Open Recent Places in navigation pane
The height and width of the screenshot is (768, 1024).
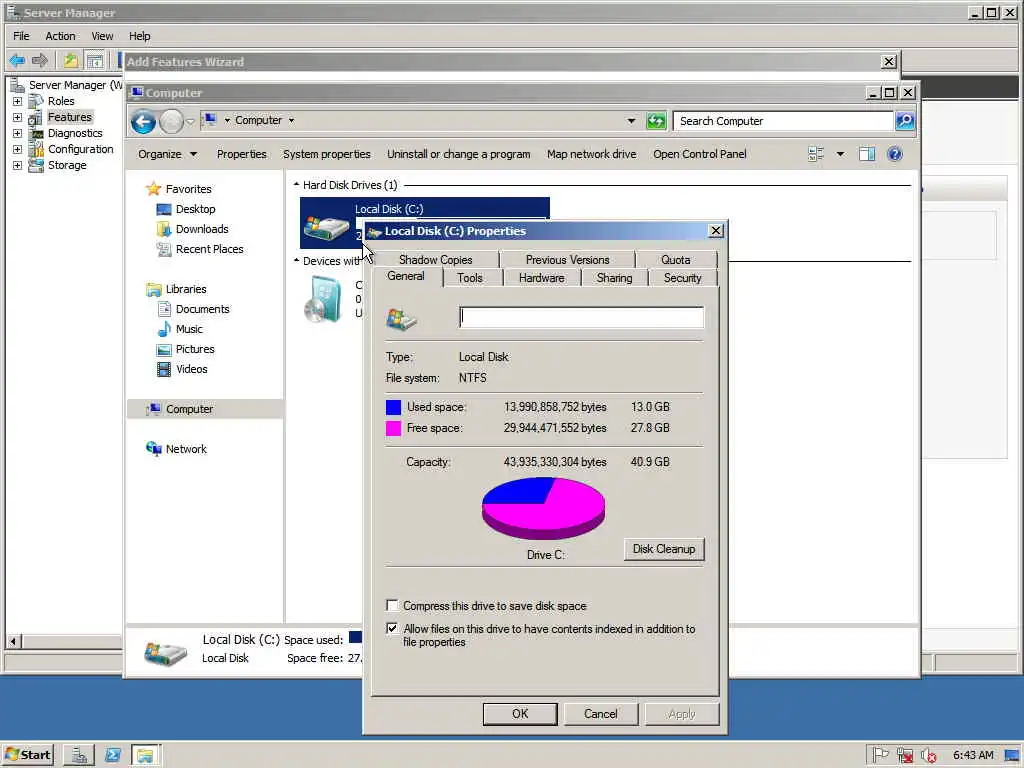coord(209,249)
